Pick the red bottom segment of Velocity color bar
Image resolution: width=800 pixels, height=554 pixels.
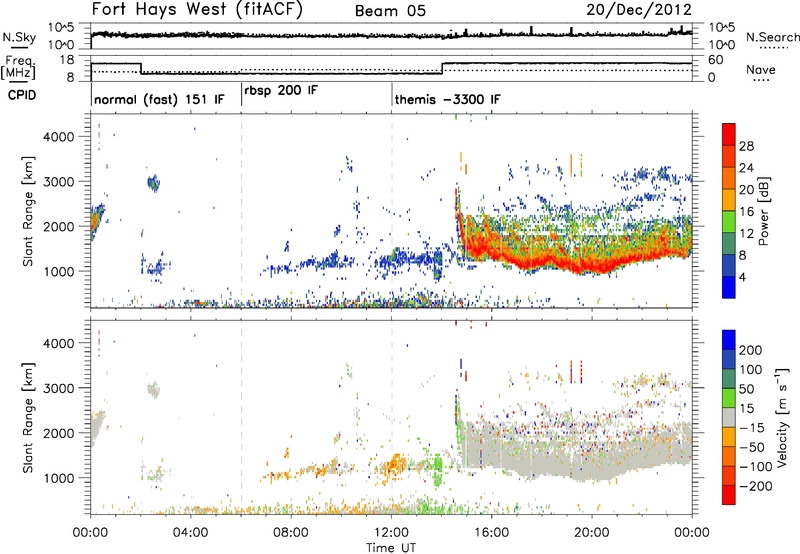click(729, 495)
